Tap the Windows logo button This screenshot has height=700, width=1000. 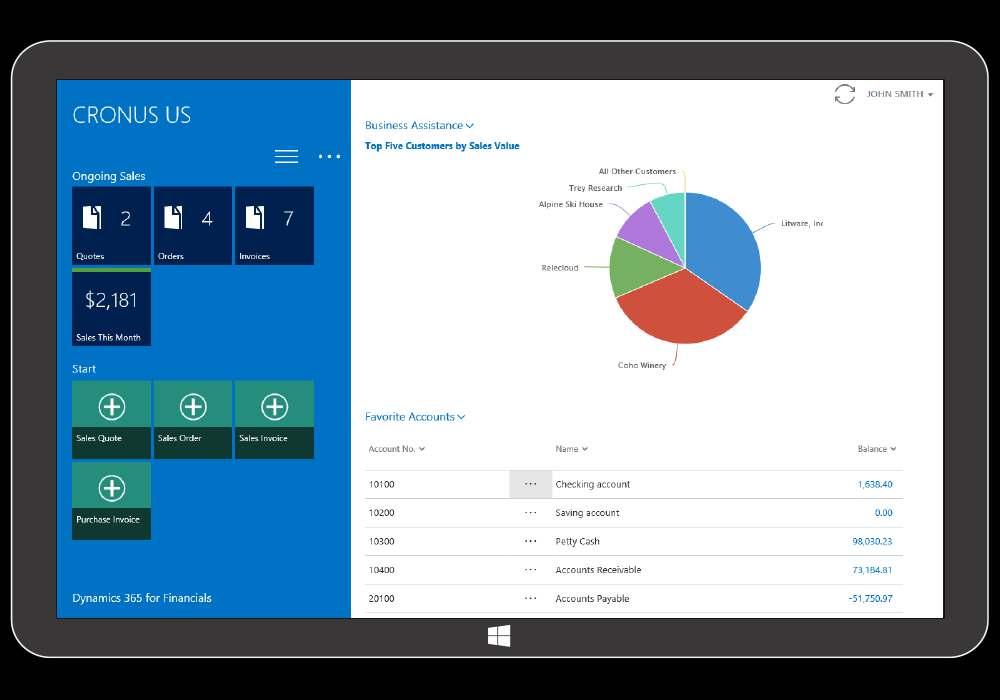(499, 636)
